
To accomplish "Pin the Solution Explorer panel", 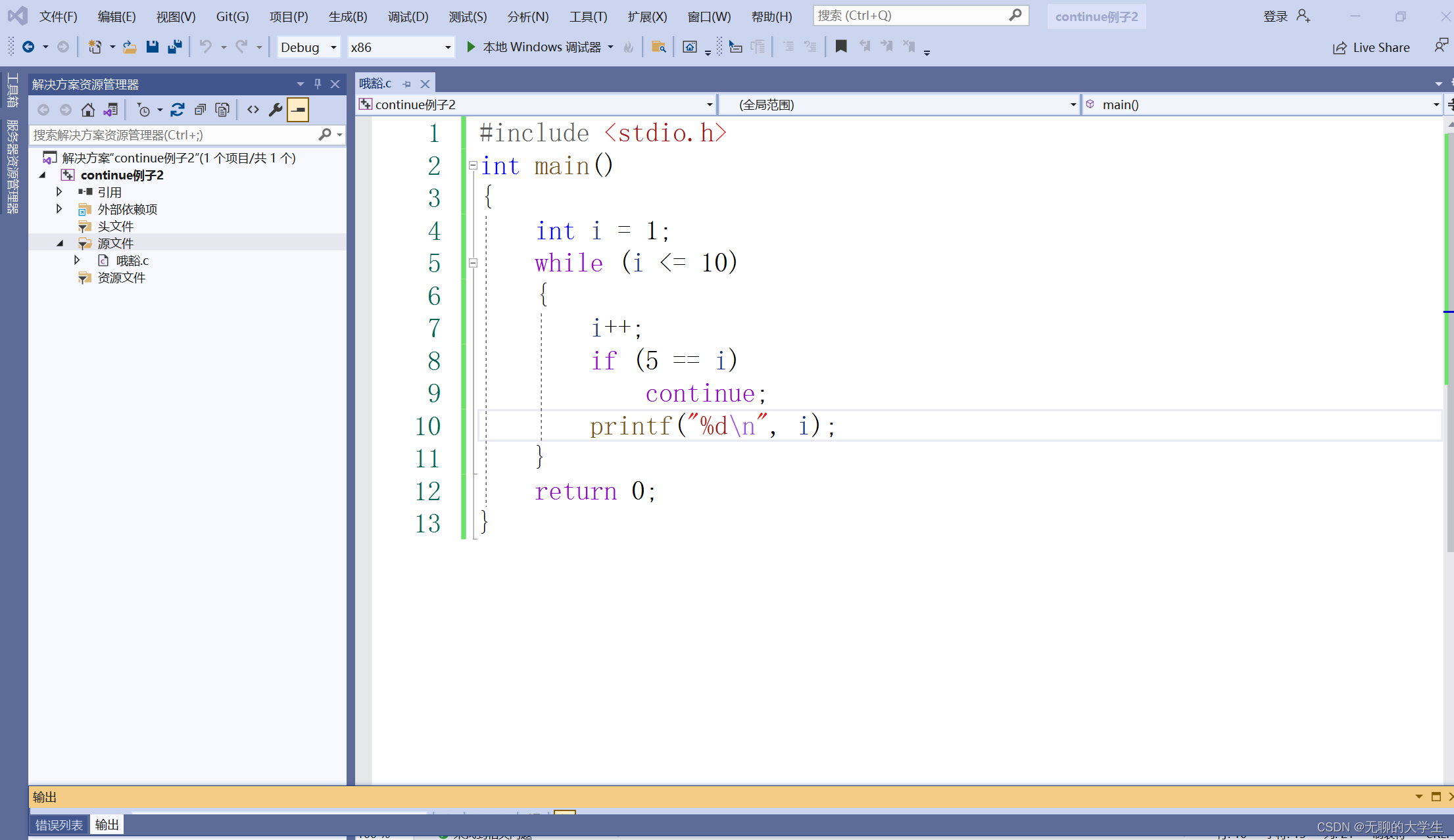I will [318, 84].
